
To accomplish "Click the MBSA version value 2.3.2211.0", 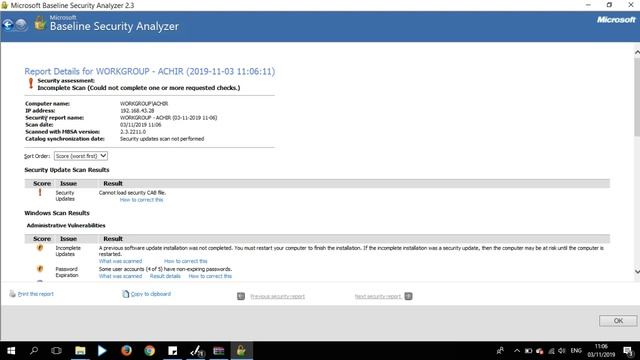I will click(133, 132).
